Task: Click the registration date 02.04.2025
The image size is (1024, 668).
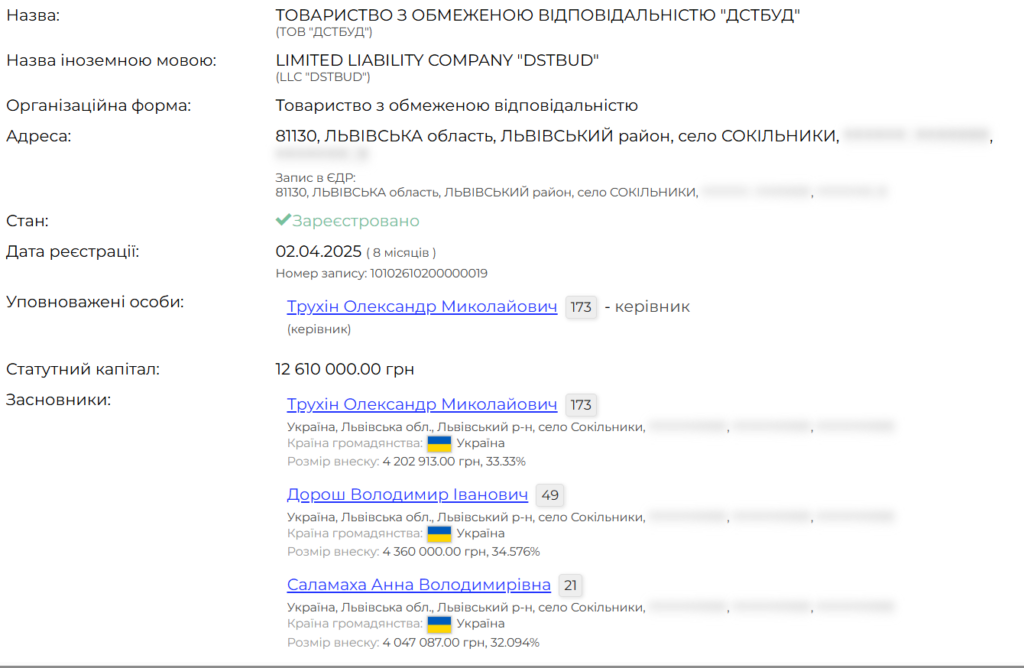Action: pyautogui.click(x=317, y=251)
